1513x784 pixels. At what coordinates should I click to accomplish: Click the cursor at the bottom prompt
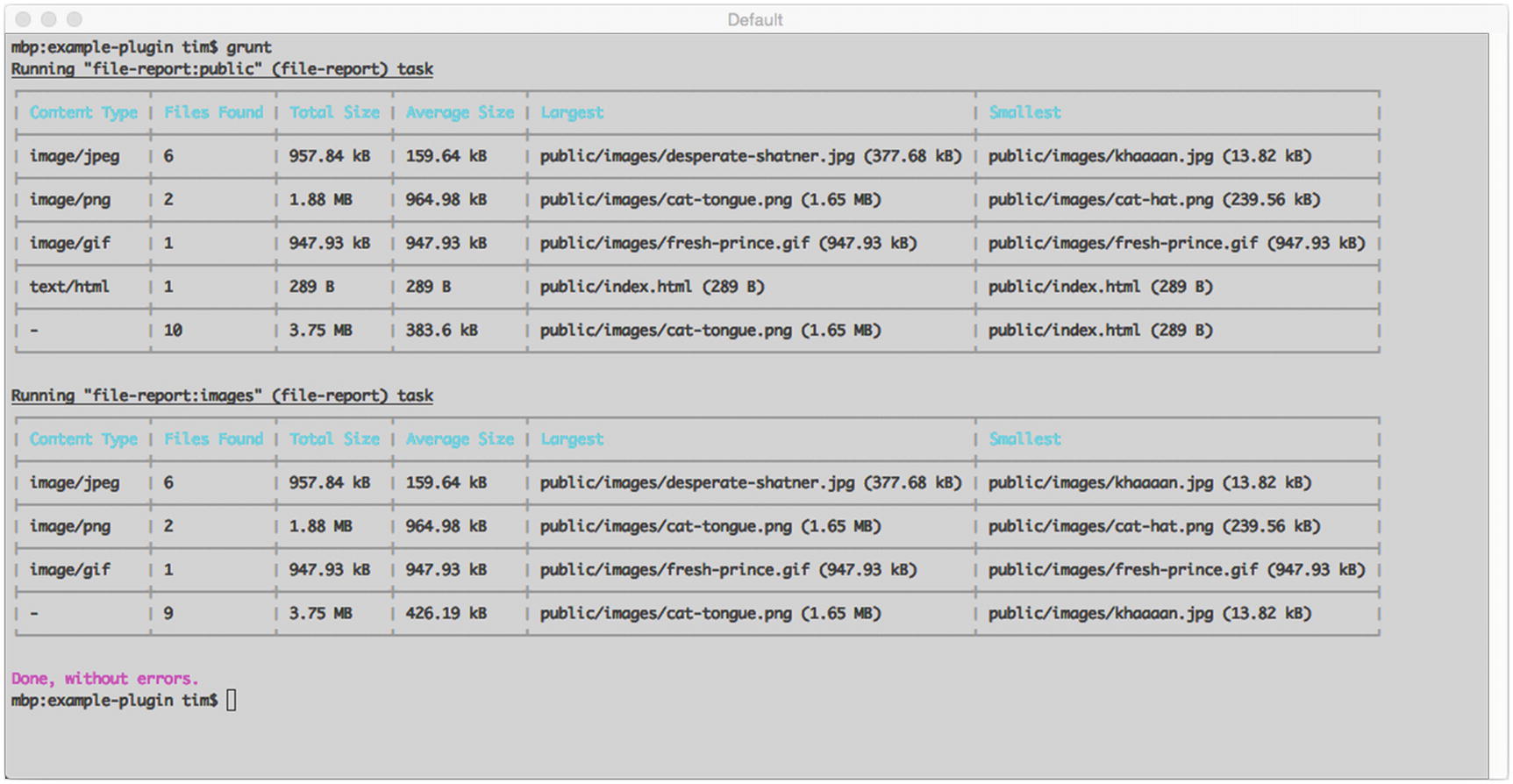click(x=231, y=700)
